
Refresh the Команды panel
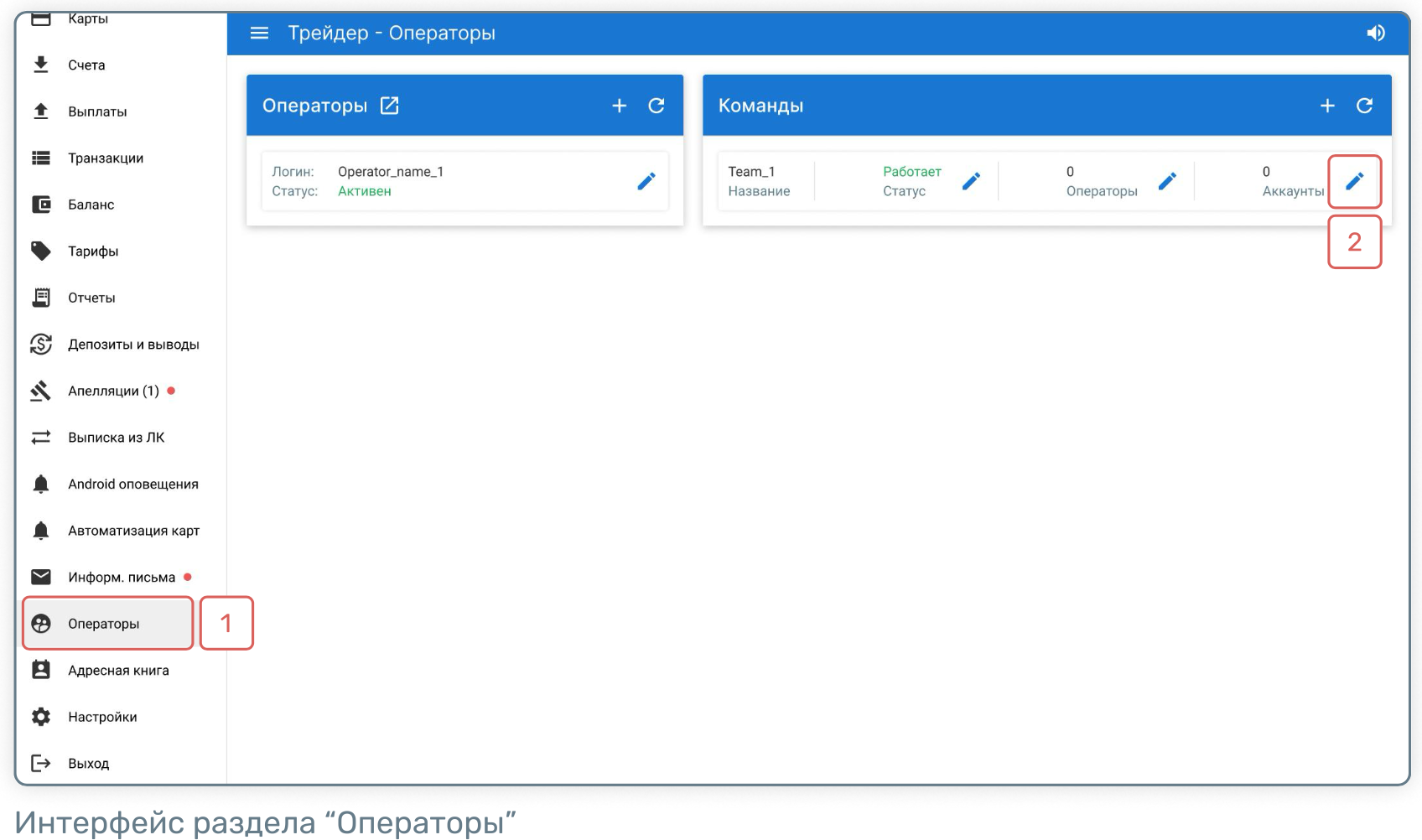[1364, 106]
